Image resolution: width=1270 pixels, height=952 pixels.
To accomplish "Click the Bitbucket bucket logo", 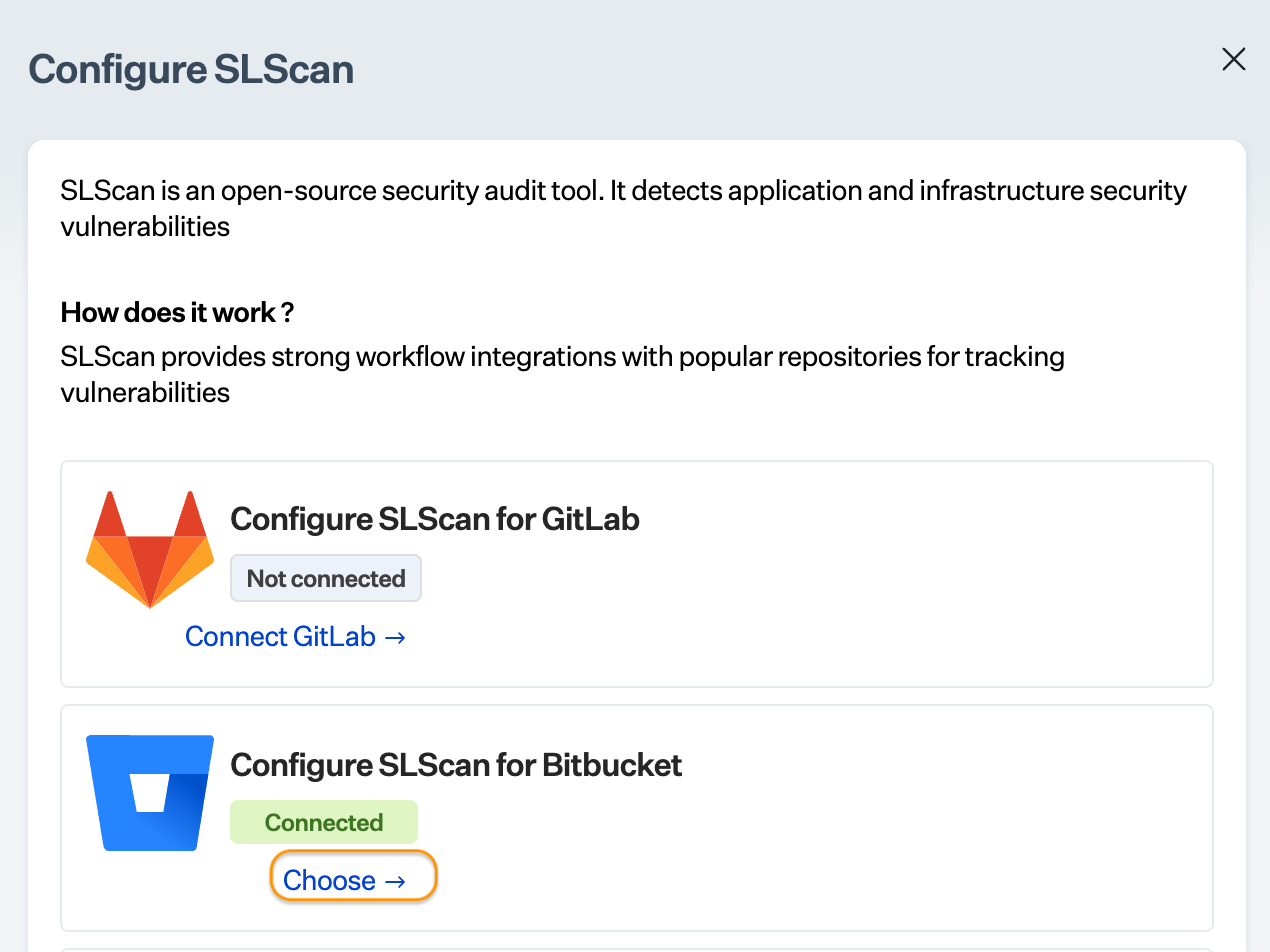I will click(x=150, y=793).
